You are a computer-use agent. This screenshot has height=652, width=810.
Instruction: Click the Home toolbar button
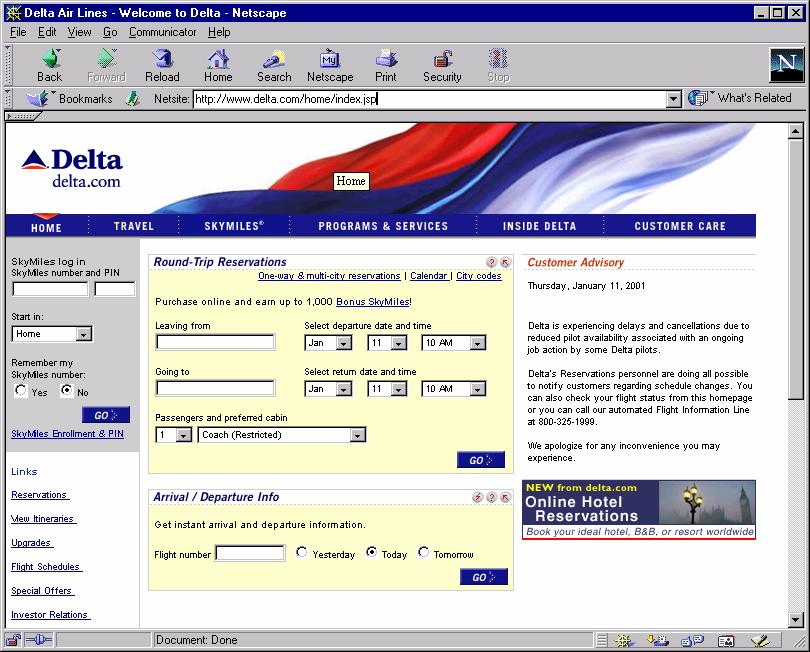pyautogui.click(x=218, y=66)
